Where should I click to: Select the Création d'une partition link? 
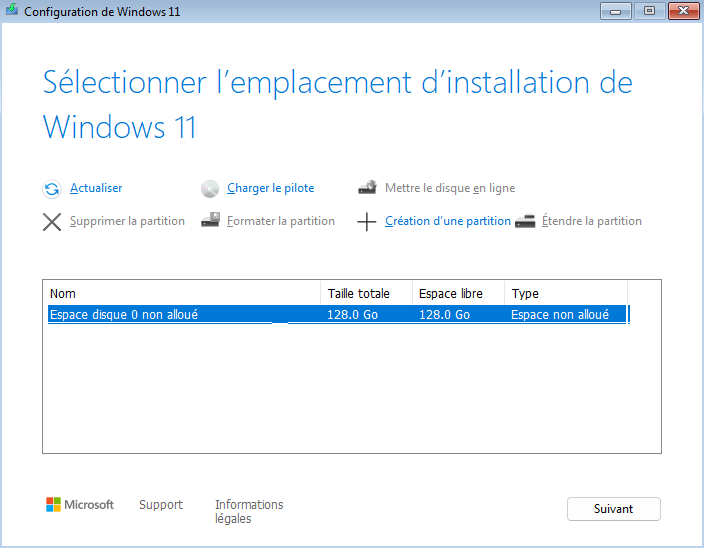click(x=447, y=221)
